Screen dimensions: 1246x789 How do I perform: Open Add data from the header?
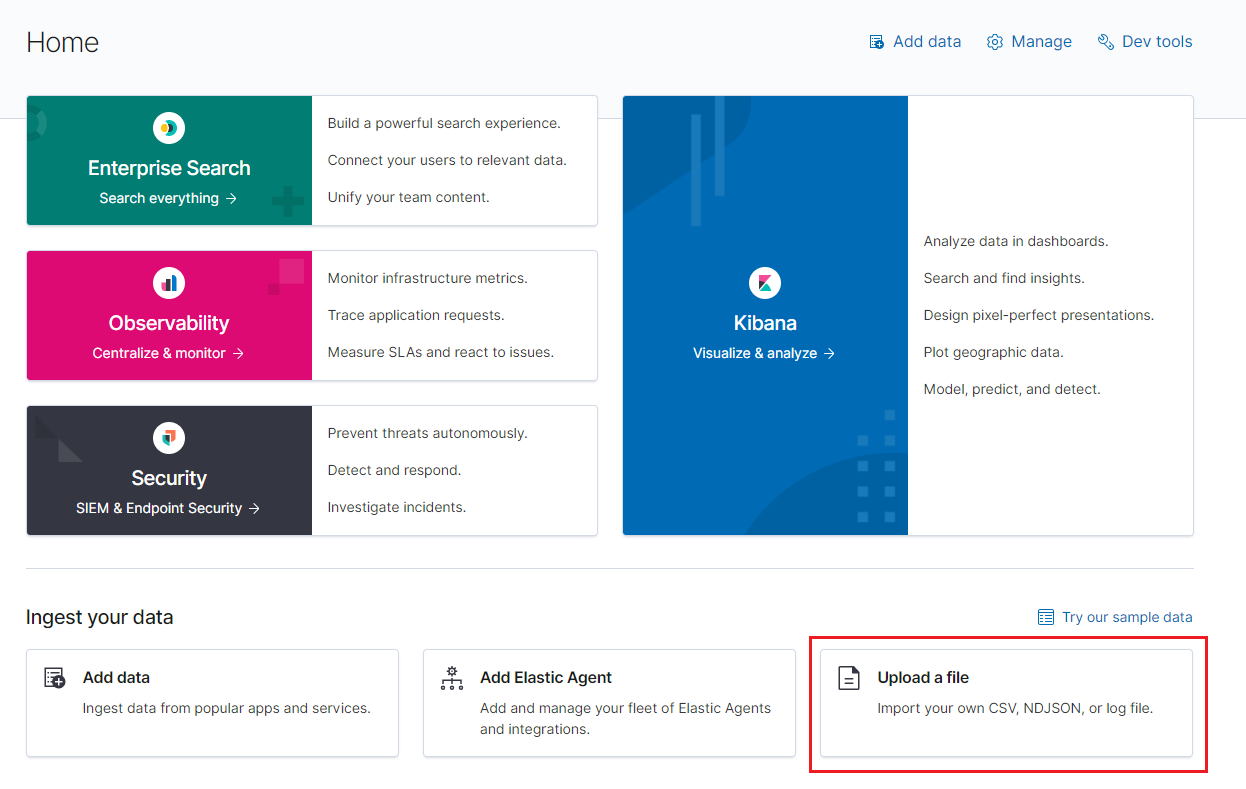tap(926, 42)
